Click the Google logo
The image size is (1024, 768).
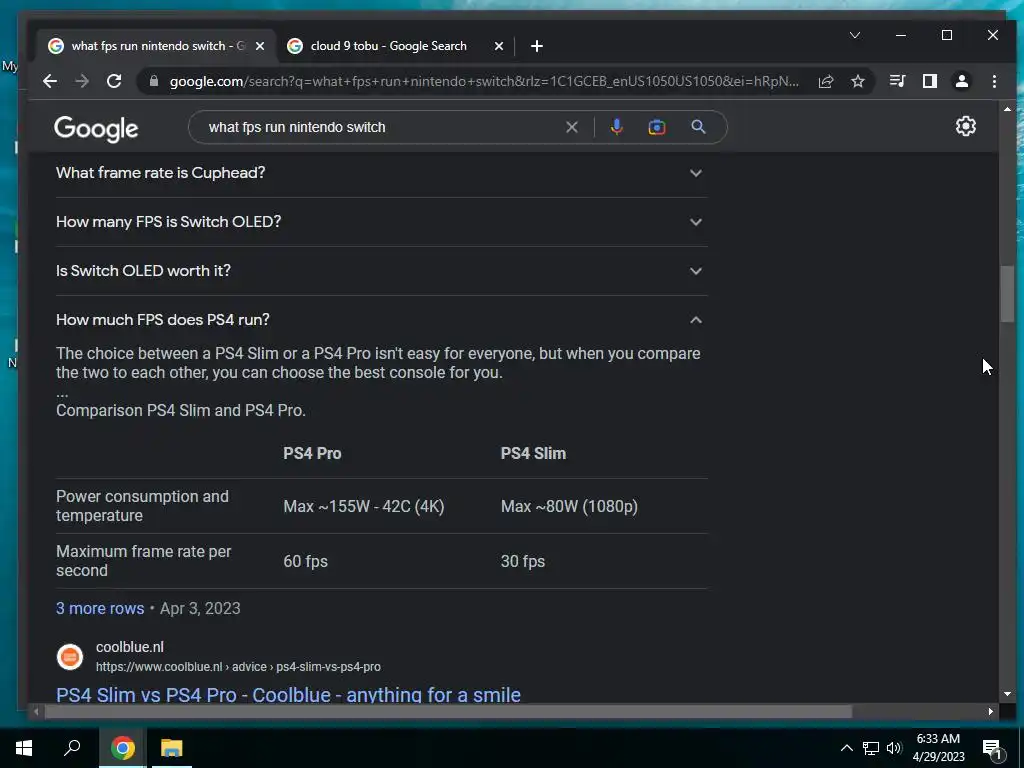coord(96,129)
